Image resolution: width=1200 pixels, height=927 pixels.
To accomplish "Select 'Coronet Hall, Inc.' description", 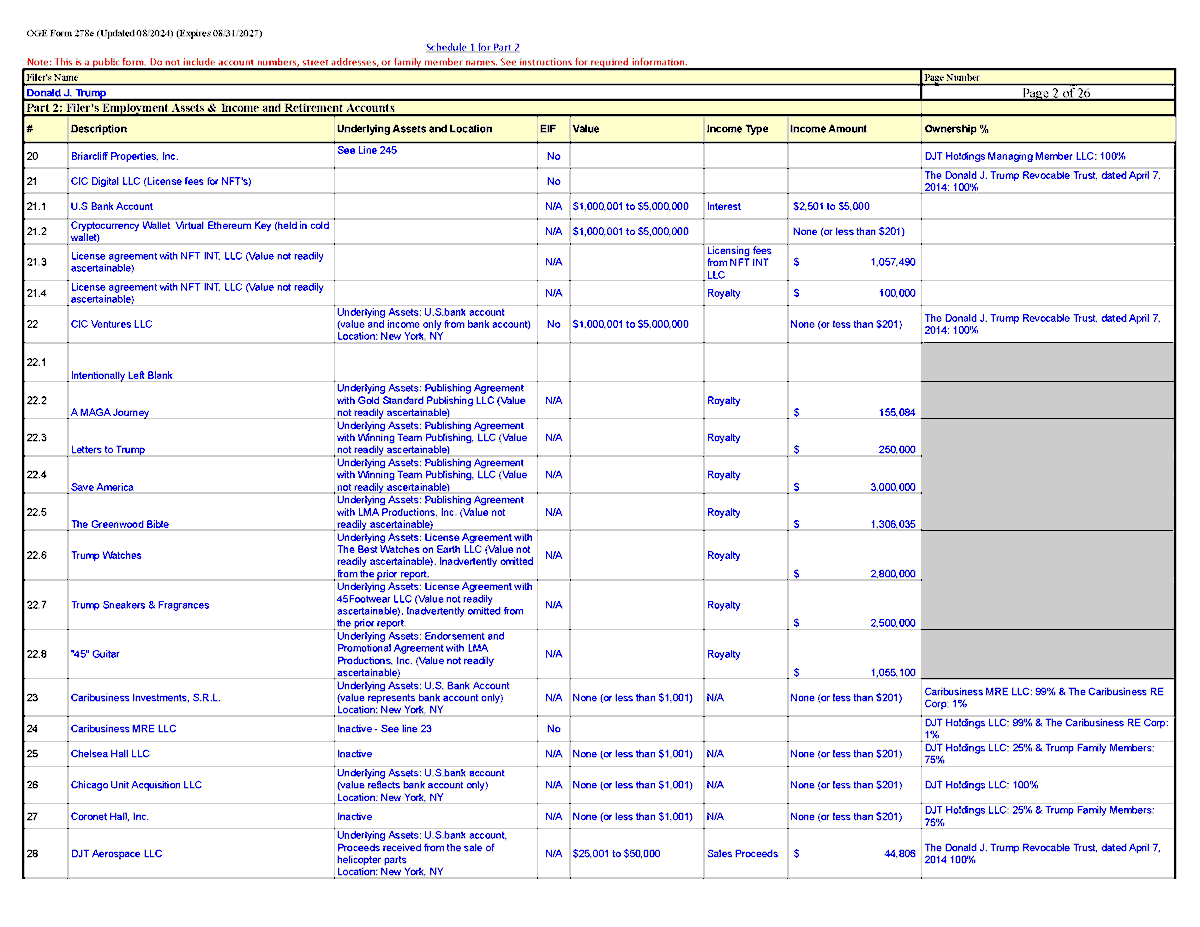I will (110, 817).
